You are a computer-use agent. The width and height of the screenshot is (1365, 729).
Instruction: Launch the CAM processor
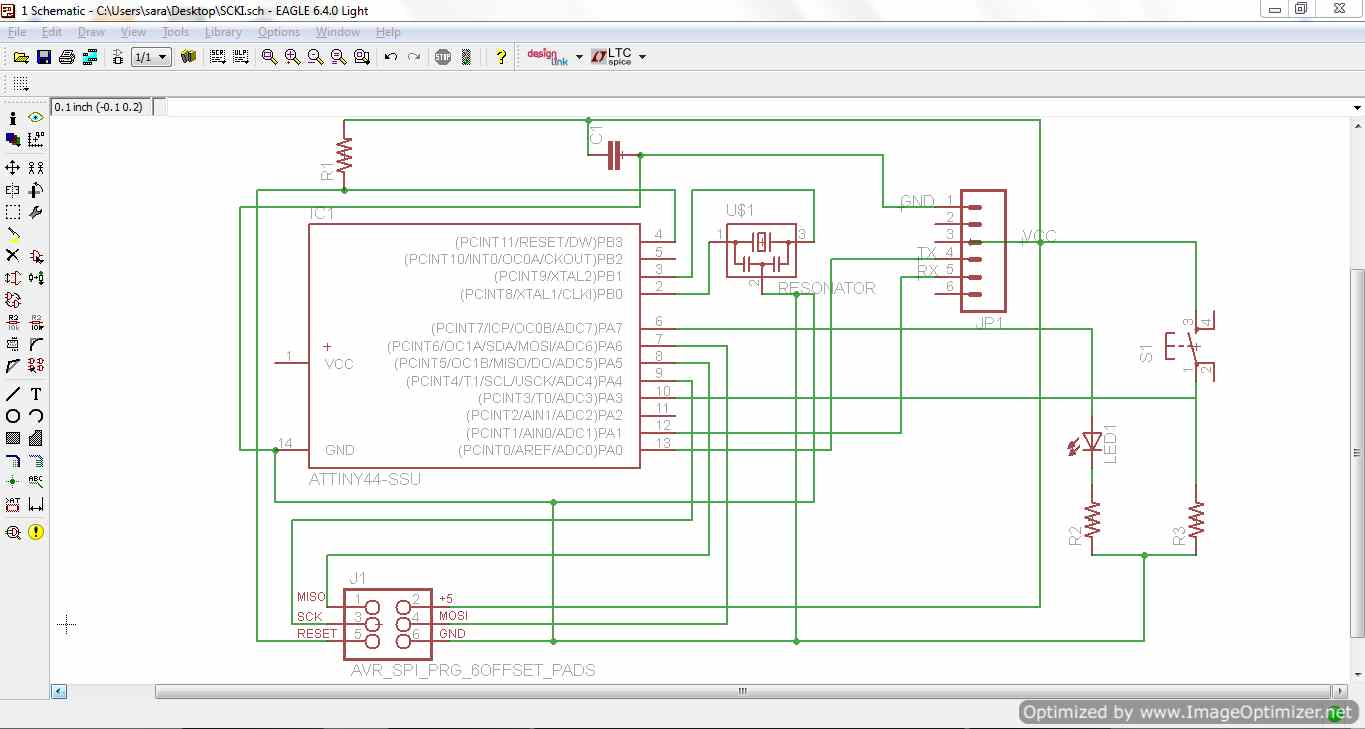tap(90, 57)
